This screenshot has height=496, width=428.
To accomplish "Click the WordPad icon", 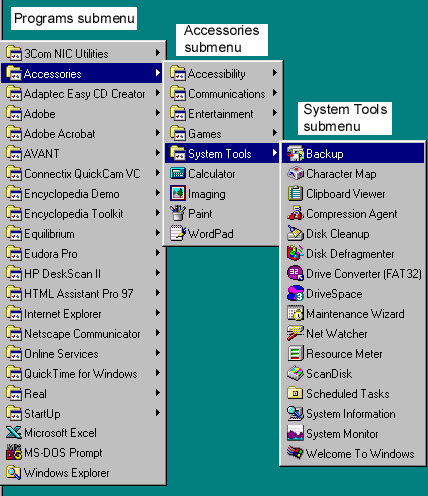I will click(178, 233).
